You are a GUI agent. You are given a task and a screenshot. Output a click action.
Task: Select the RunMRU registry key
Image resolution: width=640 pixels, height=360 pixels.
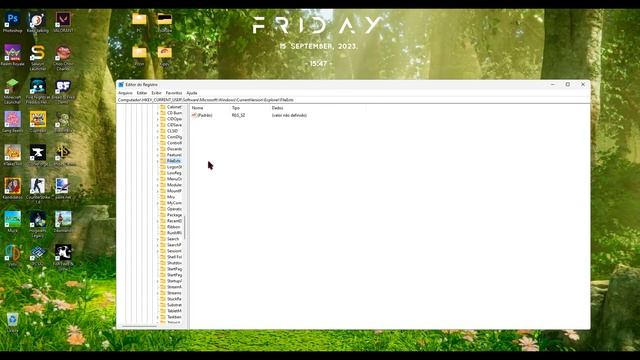coord(174,233)
